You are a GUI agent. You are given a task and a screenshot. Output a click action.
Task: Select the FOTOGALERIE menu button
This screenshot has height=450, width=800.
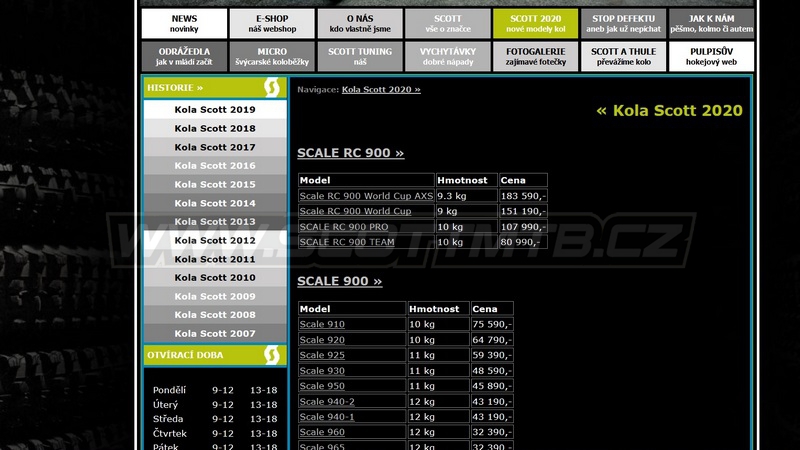tap(535, 56)
